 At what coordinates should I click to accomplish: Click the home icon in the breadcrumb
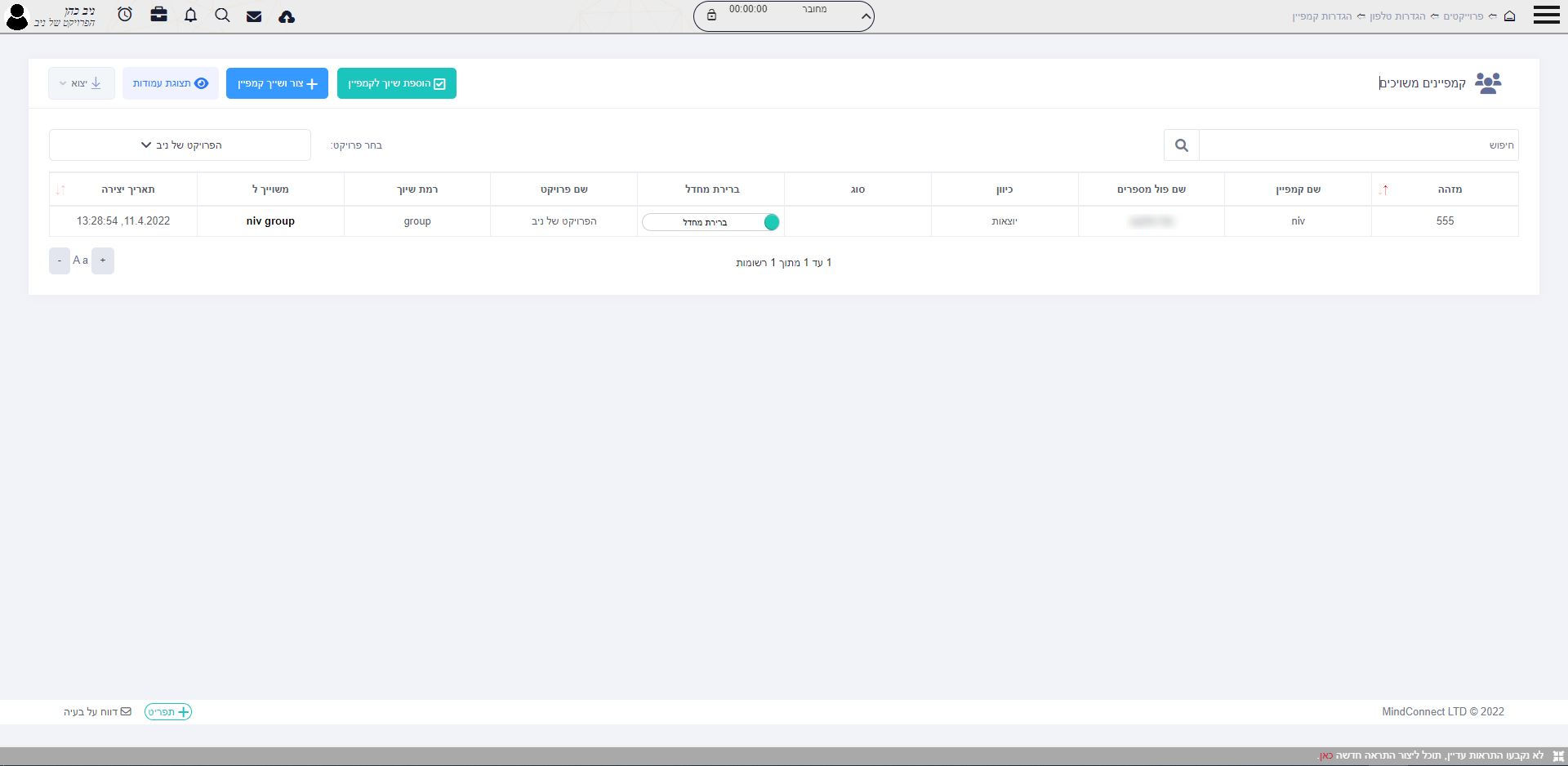coord(1509,16)
